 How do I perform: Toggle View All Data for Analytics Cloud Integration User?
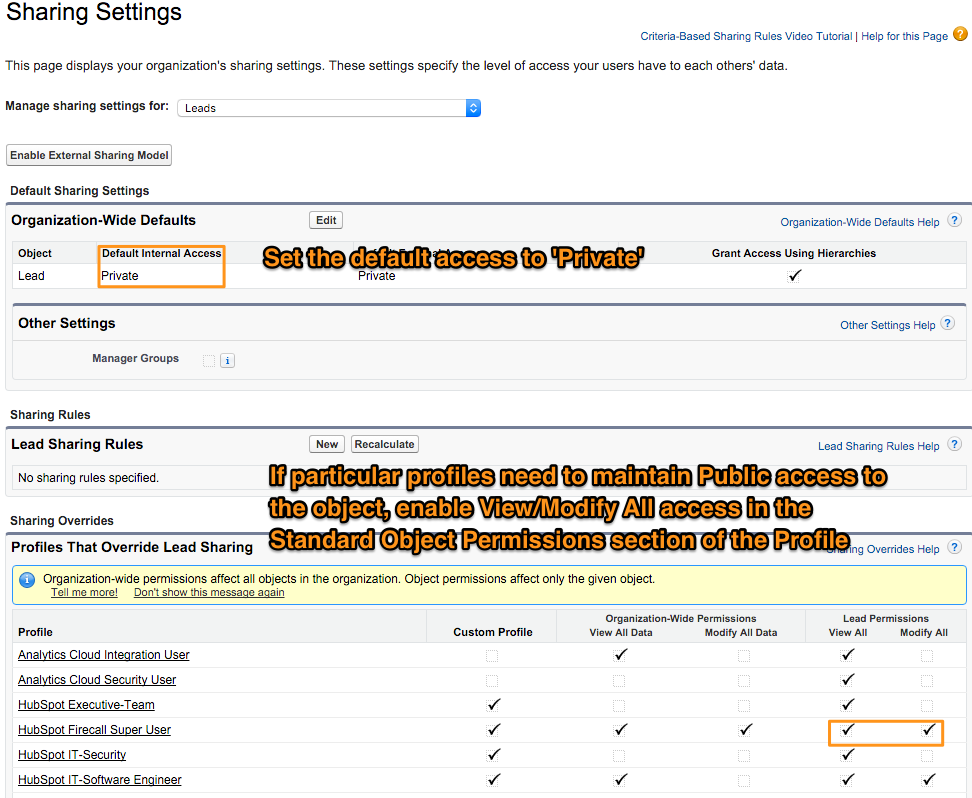[620, 655]
